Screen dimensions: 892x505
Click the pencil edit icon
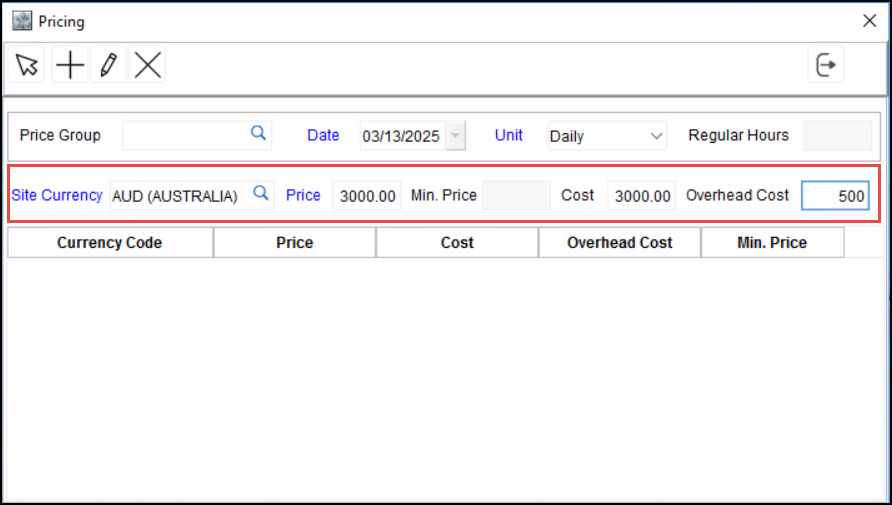pos(108,66)
